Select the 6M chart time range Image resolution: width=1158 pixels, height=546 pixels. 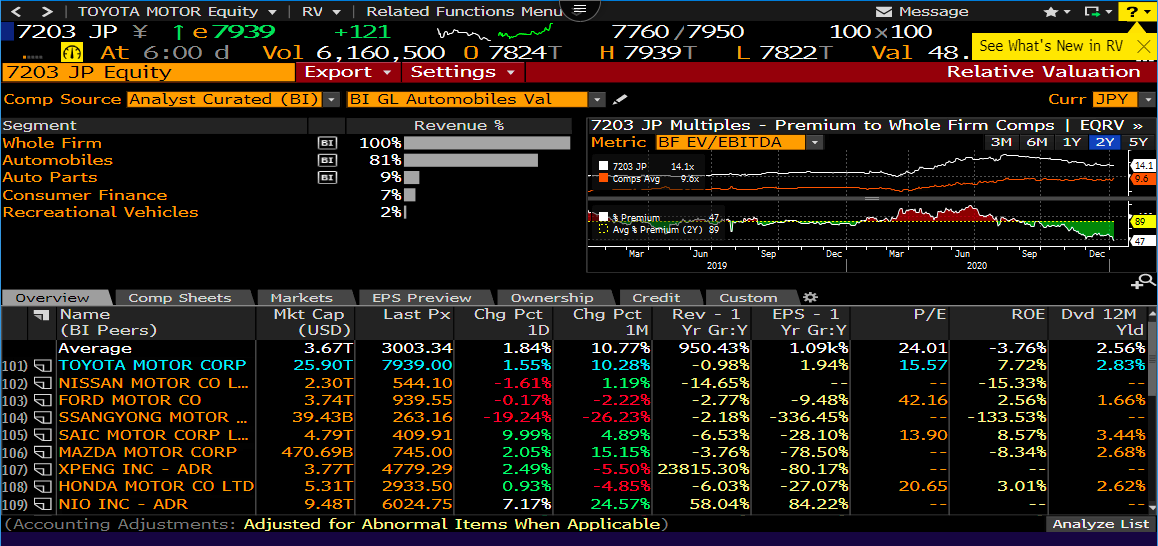pyautogui.click(x=1036, y=142)
